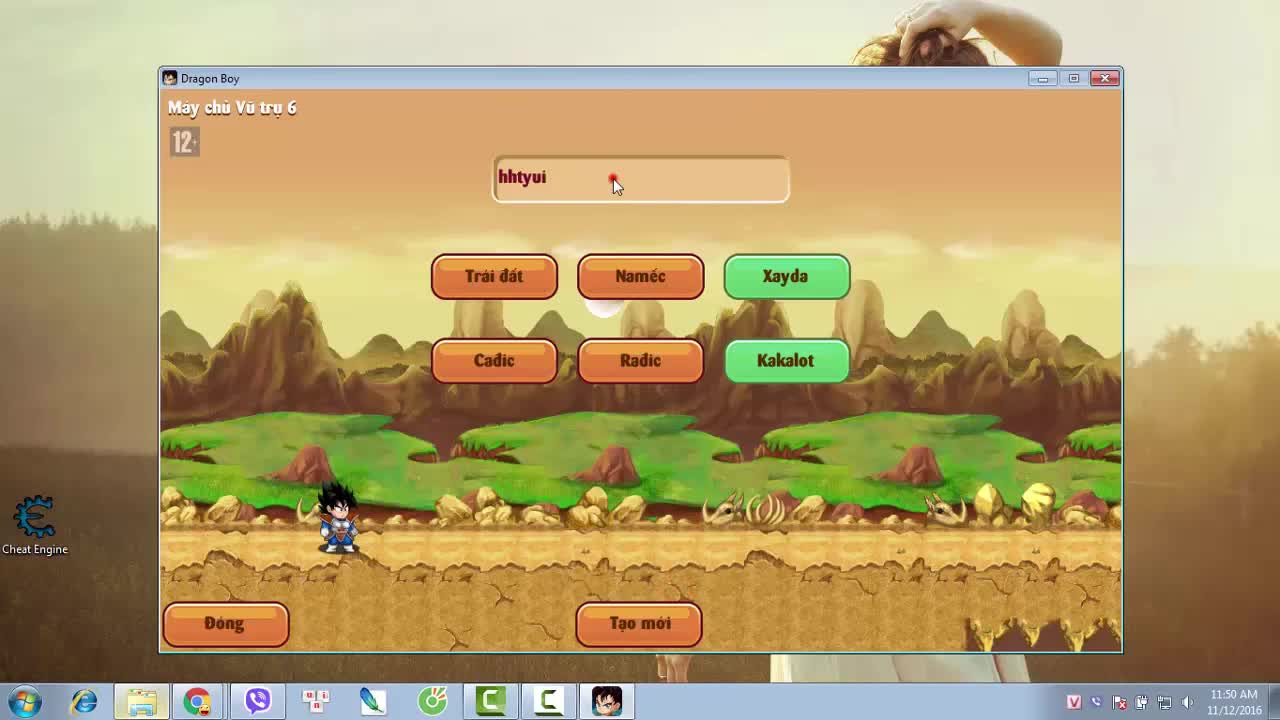This screenshot has height=720, width=1280.
Task: Maximize the Dragon Boy window
Action: (x=1073, y=78)
